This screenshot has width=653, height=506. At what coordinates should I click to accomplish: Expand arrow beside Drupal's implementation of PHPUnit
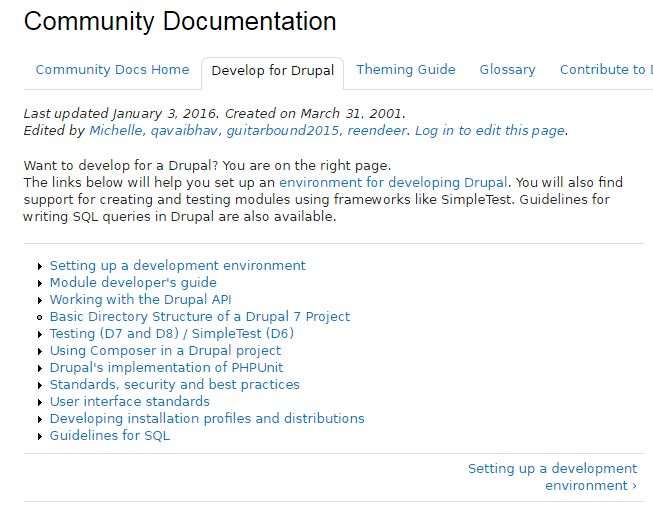[x=40, y=369]
